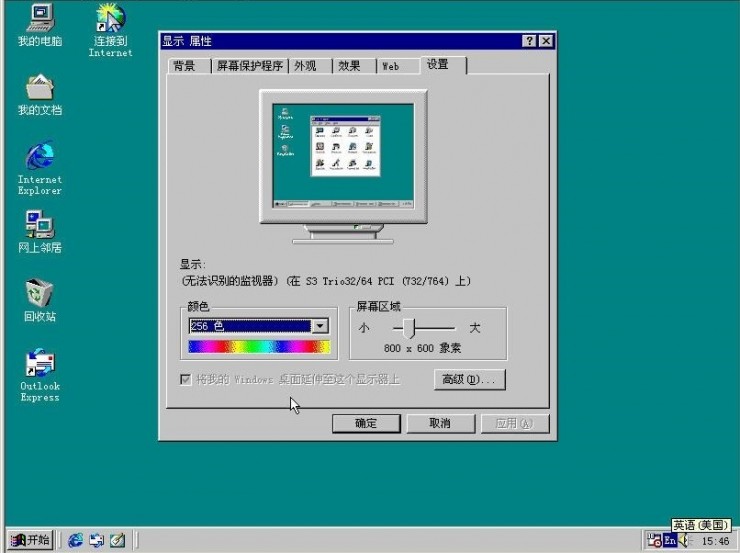Launch Internet Explorer from quick launch bar

coord(75,540)
